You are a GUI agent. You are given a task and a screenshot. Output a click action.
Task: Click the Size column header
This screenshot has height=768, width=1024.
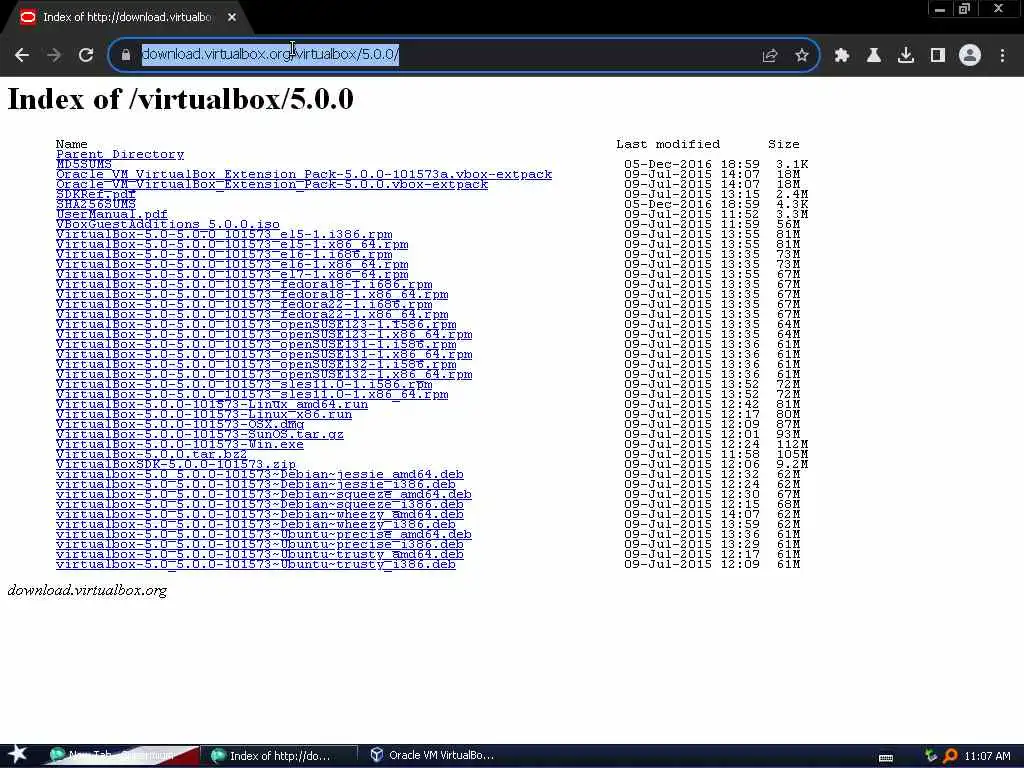[x=784, y=144]
